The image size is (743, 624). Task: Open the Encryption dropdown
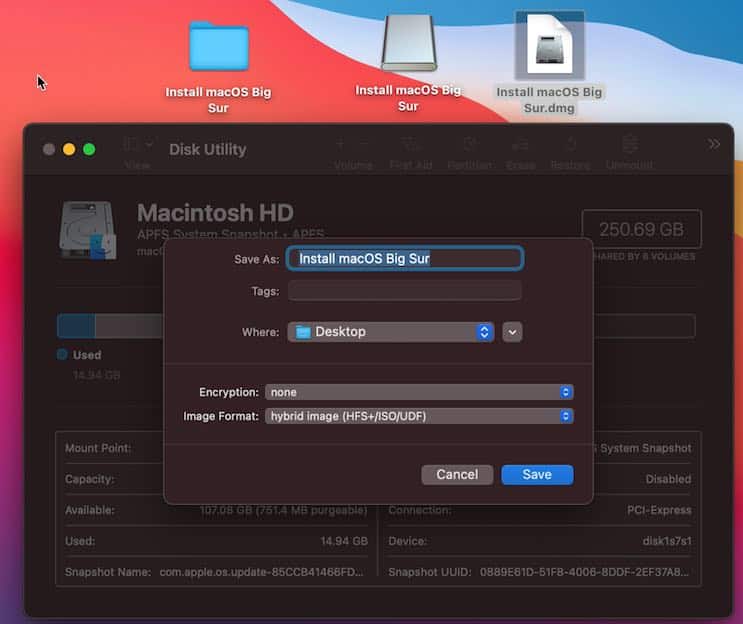click(419, 392)
